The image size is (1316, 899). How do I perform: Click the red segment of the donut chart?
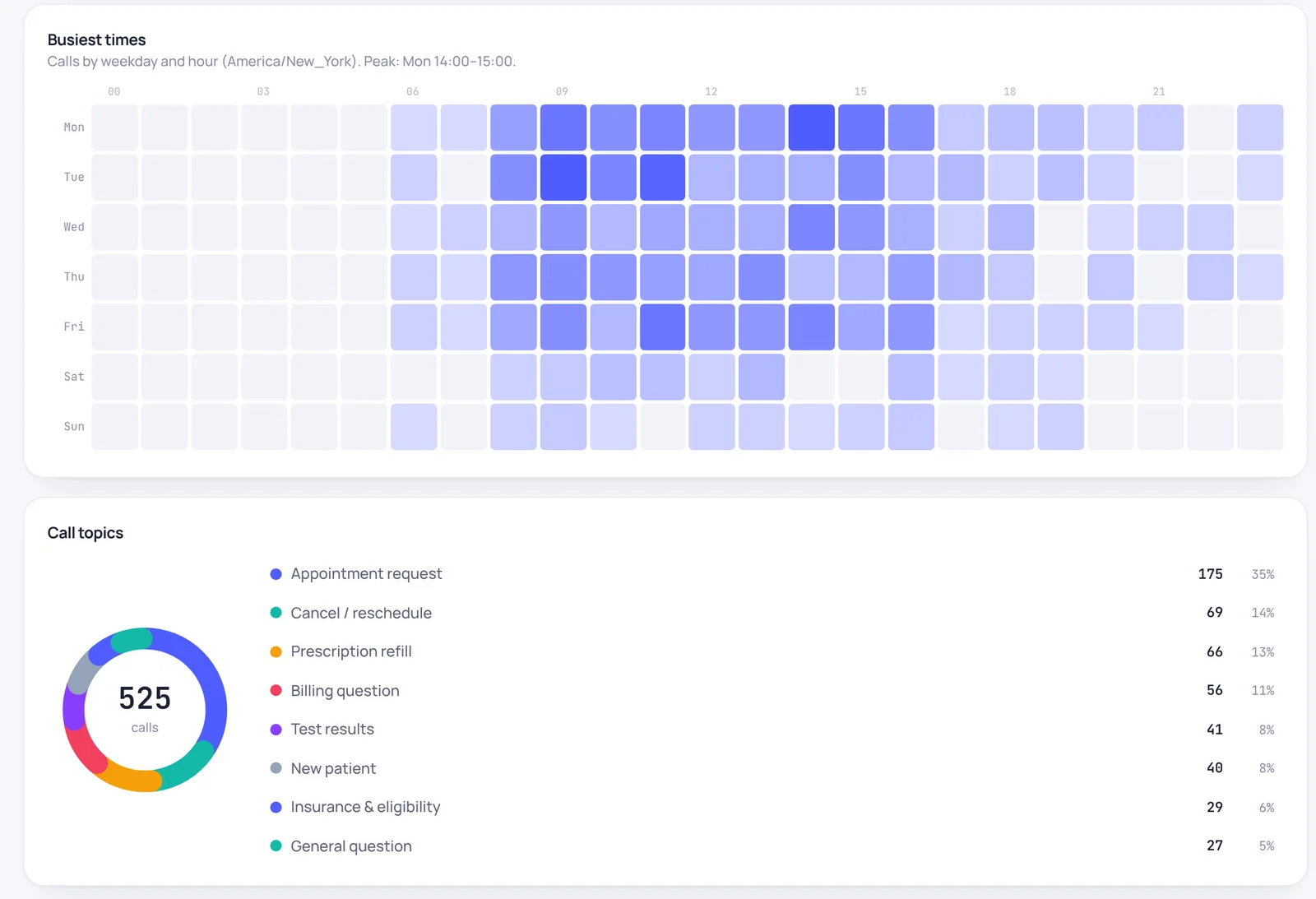click(x=82, y=750)
